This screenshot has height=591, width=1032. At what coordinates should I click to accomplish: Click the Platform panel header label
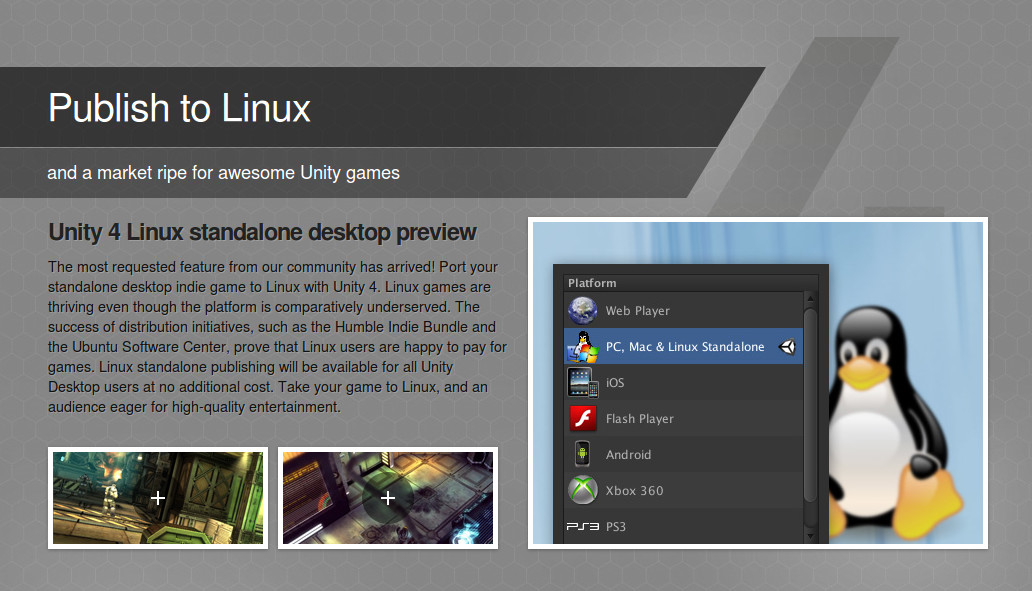pos(592,283)
